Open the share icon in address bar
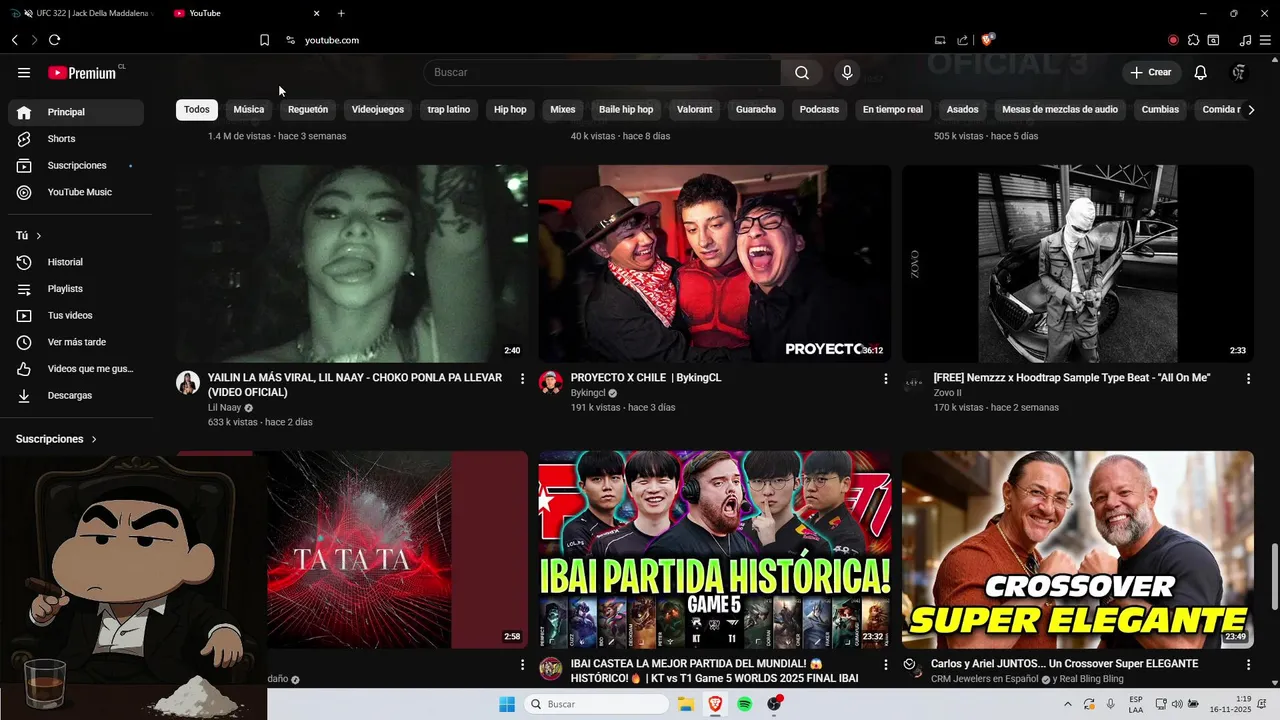1280x720 pixels. [x=962, y=40]
